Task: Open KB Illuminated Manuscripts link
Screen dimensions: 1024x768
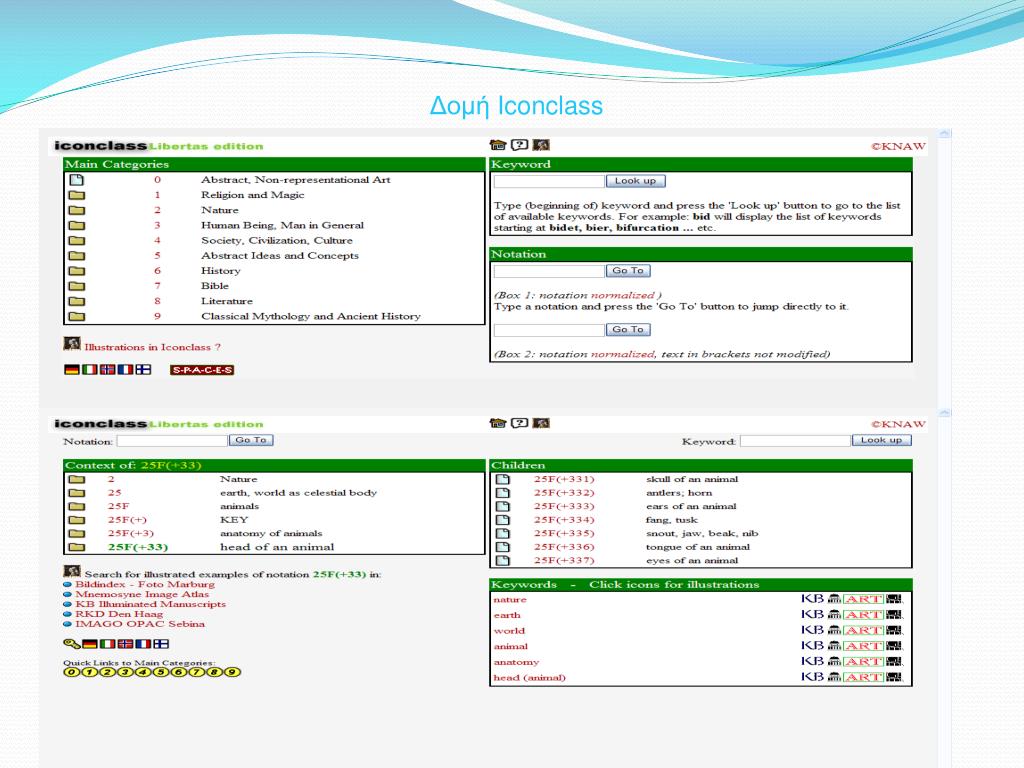Action: tap(151, 604)
